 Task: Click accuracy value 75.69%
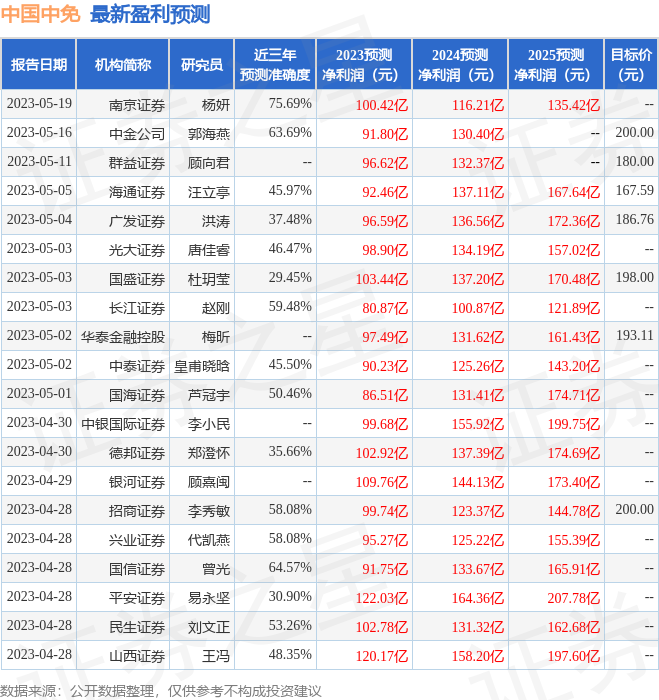[x=290, y=103]
